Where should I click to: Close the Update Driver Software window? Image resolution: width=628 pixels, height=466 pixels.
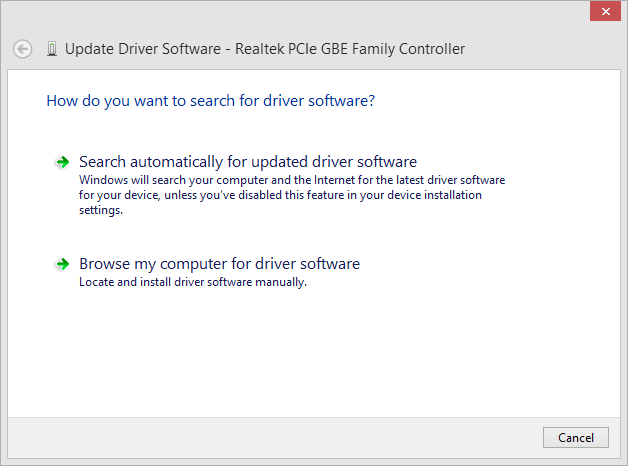603,12
